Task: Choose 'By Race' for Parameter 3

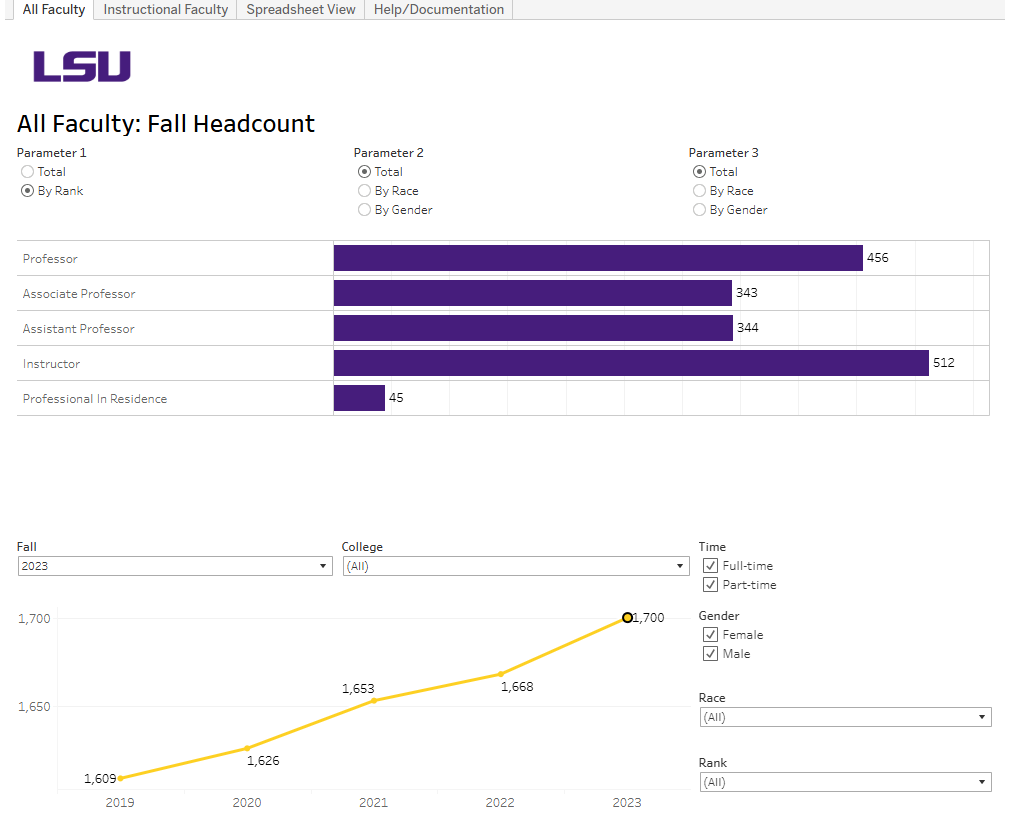Action: pos(699,190)
